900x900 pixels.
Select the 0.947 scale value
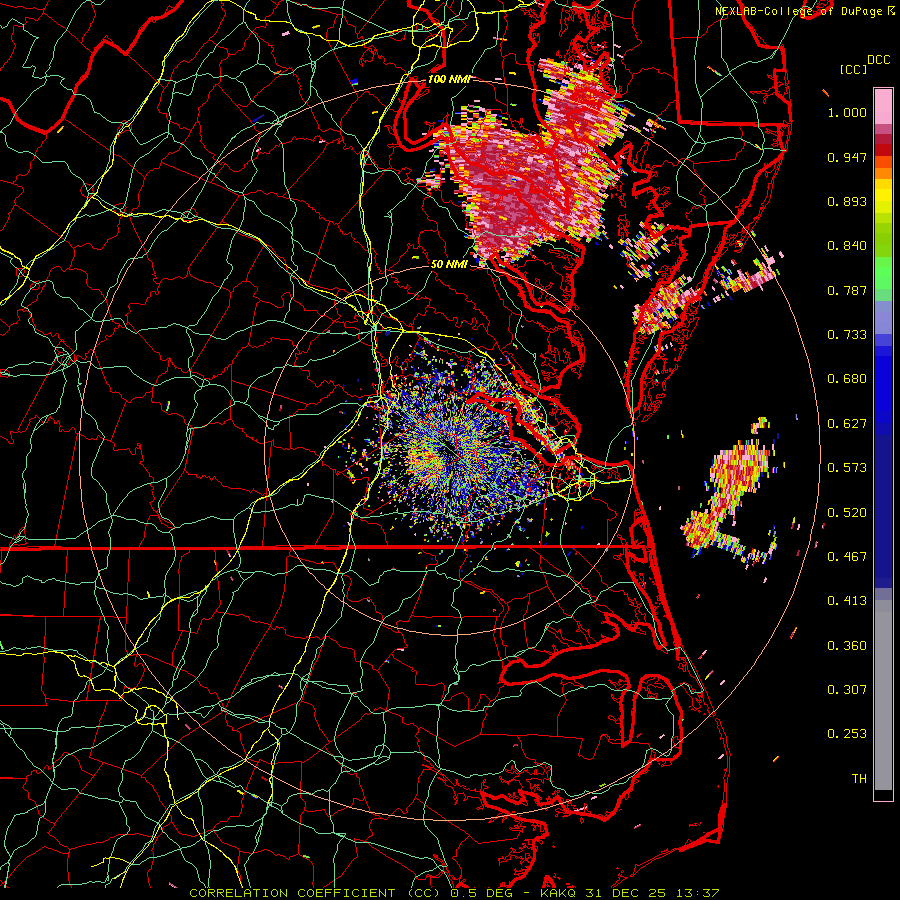[x=847, y=157]
